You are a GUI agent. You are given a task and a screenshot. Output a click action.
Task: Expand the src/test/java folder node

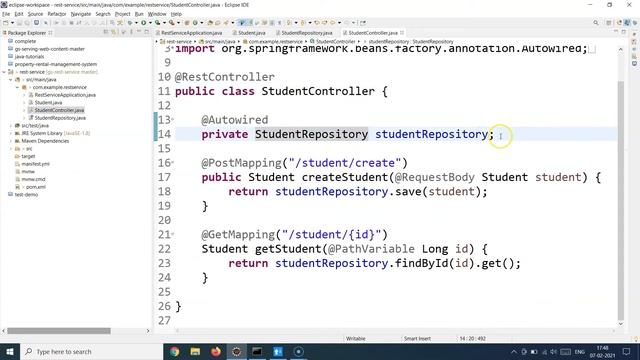tap(11, 126)
